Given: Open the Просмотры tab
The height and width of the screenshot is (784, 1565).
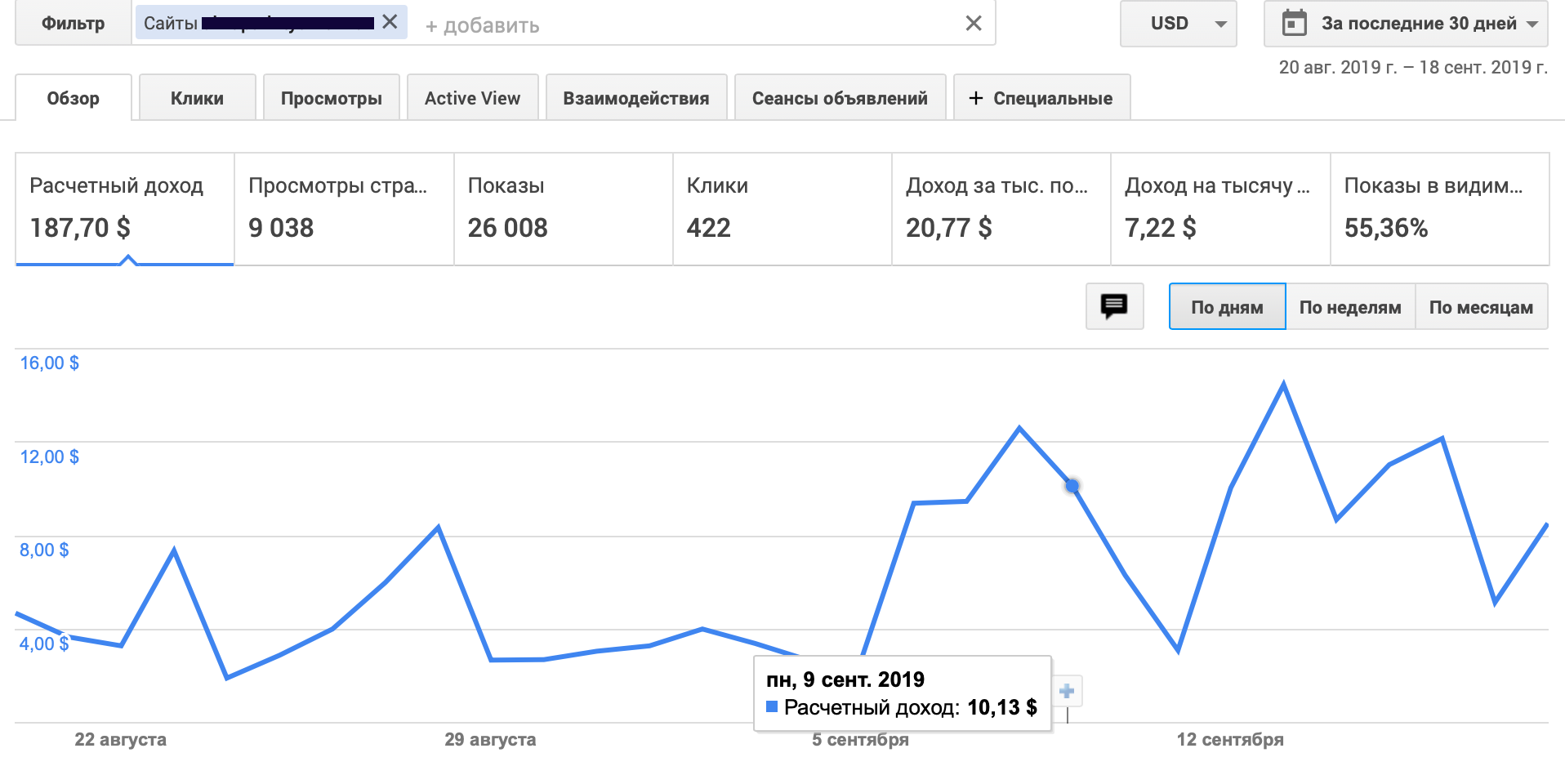Looking at the screenshot, I should click(331, 98).
